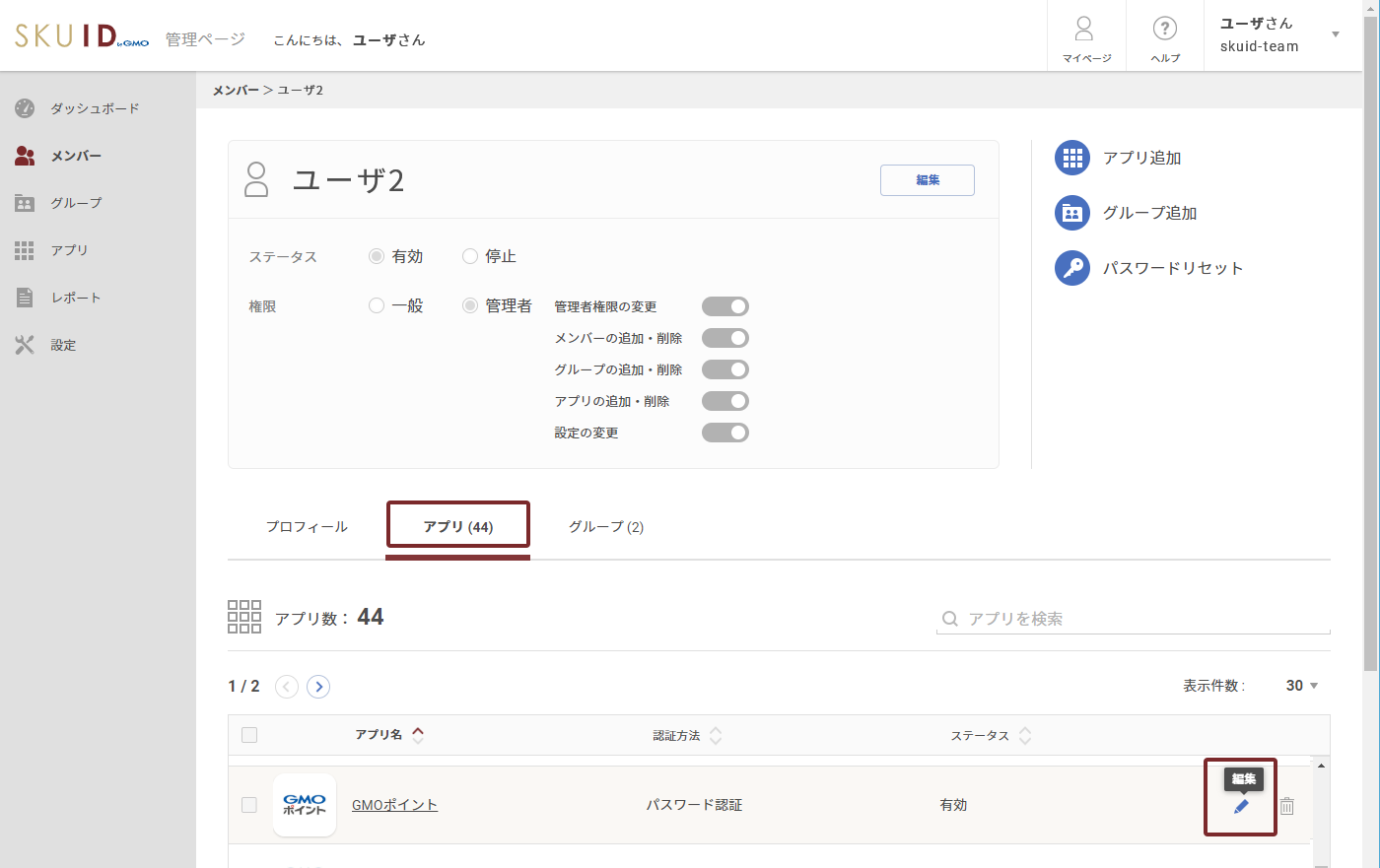
Task: Enable the 停止 status radio button
Action: click(x=470, y=256)
